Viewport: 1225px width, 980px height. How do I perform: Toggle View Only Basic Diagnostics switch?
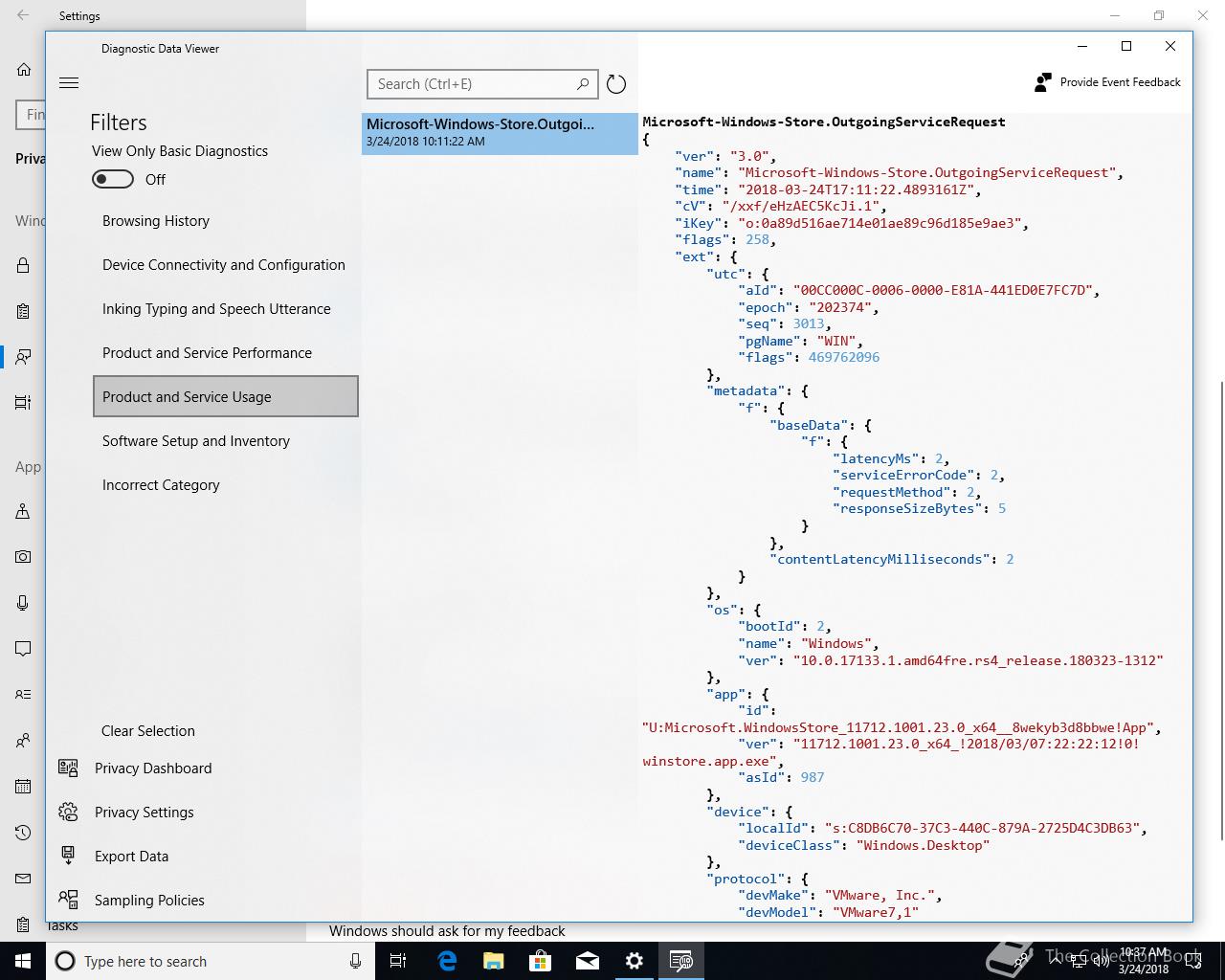(113, 179)
